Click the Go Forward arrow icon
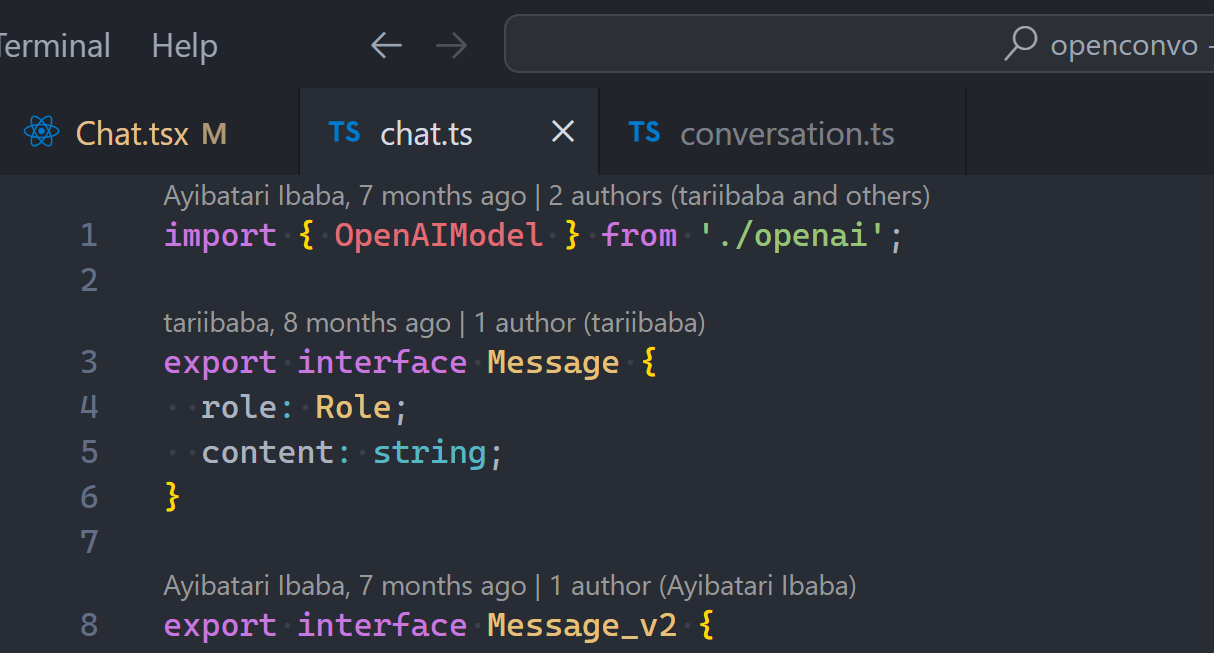 coord(452,45)
